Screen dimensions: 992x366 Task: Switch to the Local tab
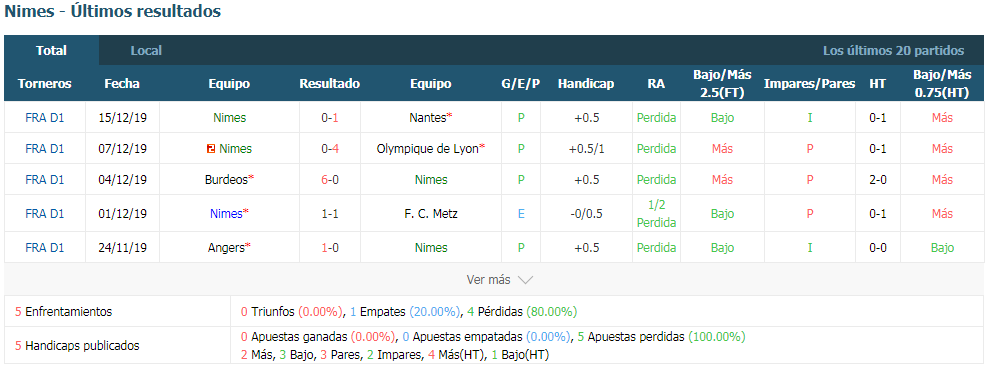tap(146, 51)
